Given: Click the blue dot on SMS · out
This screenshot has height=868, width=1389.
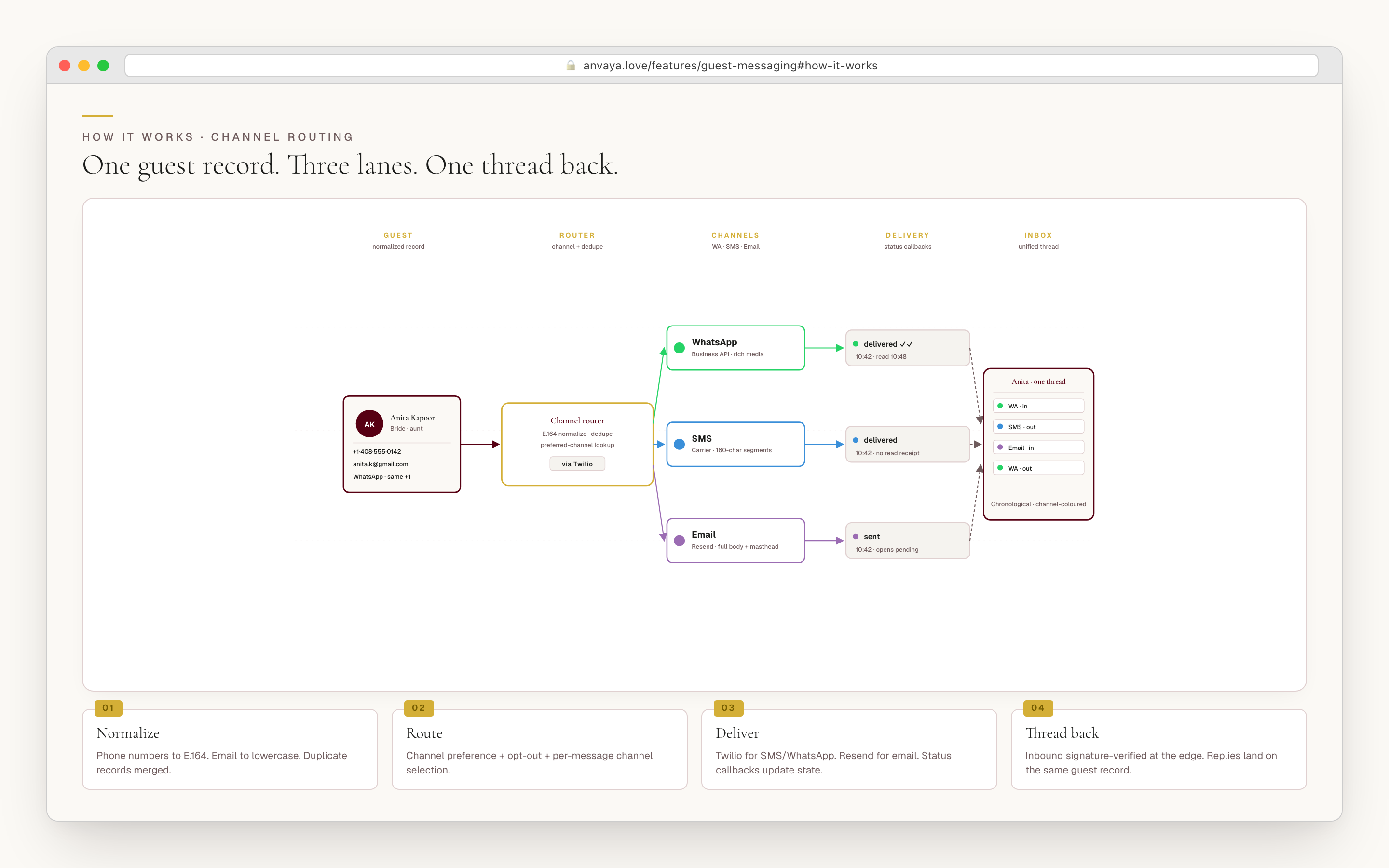Looking at the screenshot, I should (1000, 427).
